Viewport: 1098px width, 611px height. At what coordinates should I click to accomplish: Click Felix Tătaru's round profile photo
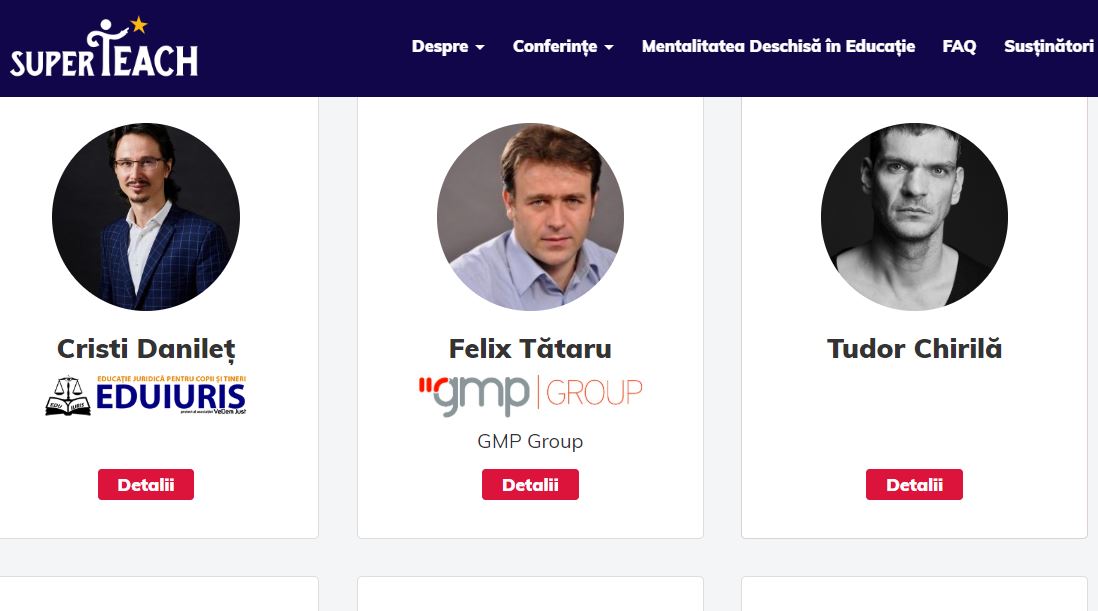pyautogui.click(x=530, y=217)
